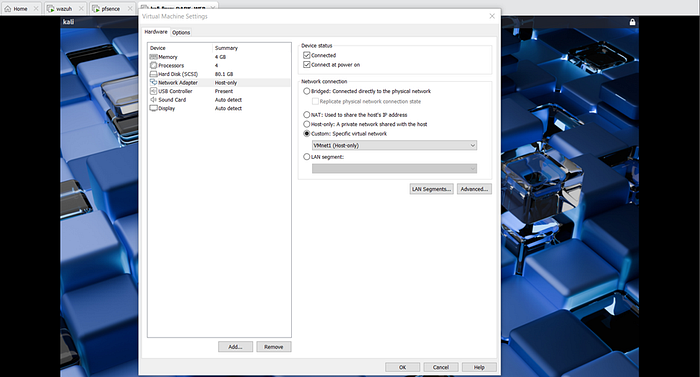Image resolution: width=700 pixels, height=377 pixels.
Task: Click the Help button
Action: pos(479,367)
